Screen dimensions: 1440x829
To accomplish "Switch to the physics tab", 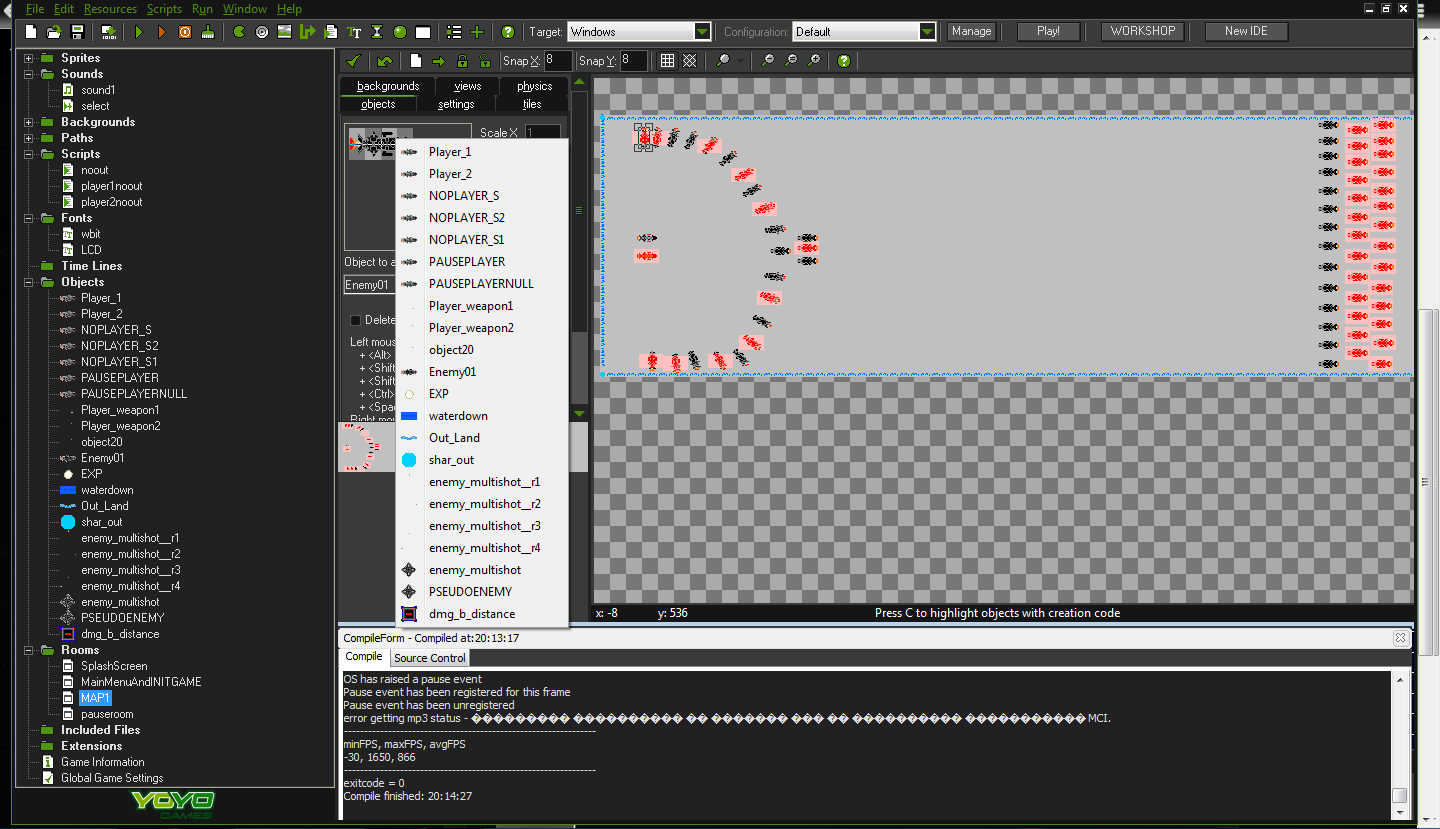I will click(535, 86).
